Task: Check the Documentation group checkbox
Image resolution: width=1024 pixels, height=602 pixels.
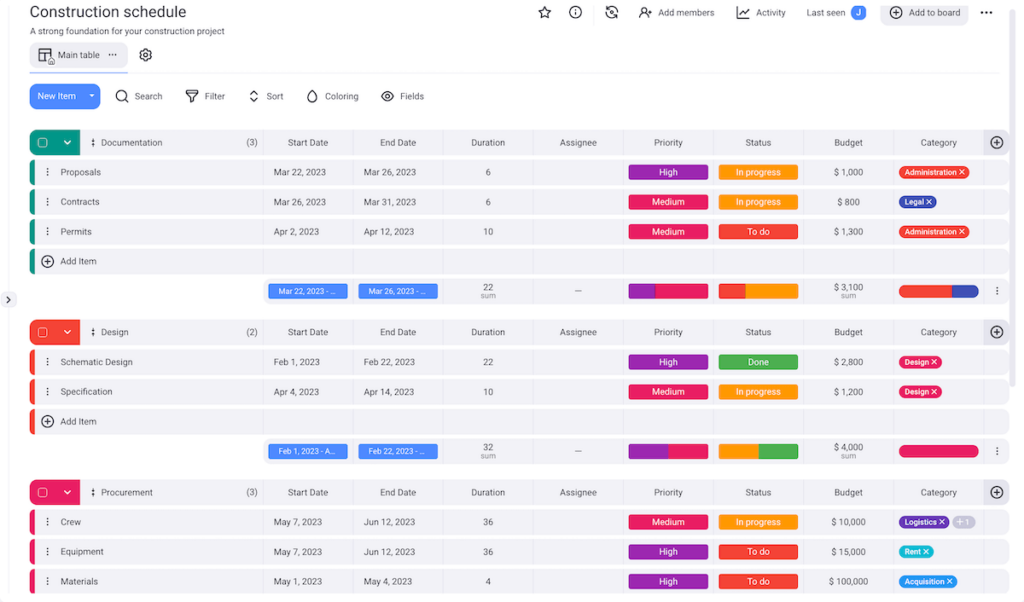Action: point(43,143)
